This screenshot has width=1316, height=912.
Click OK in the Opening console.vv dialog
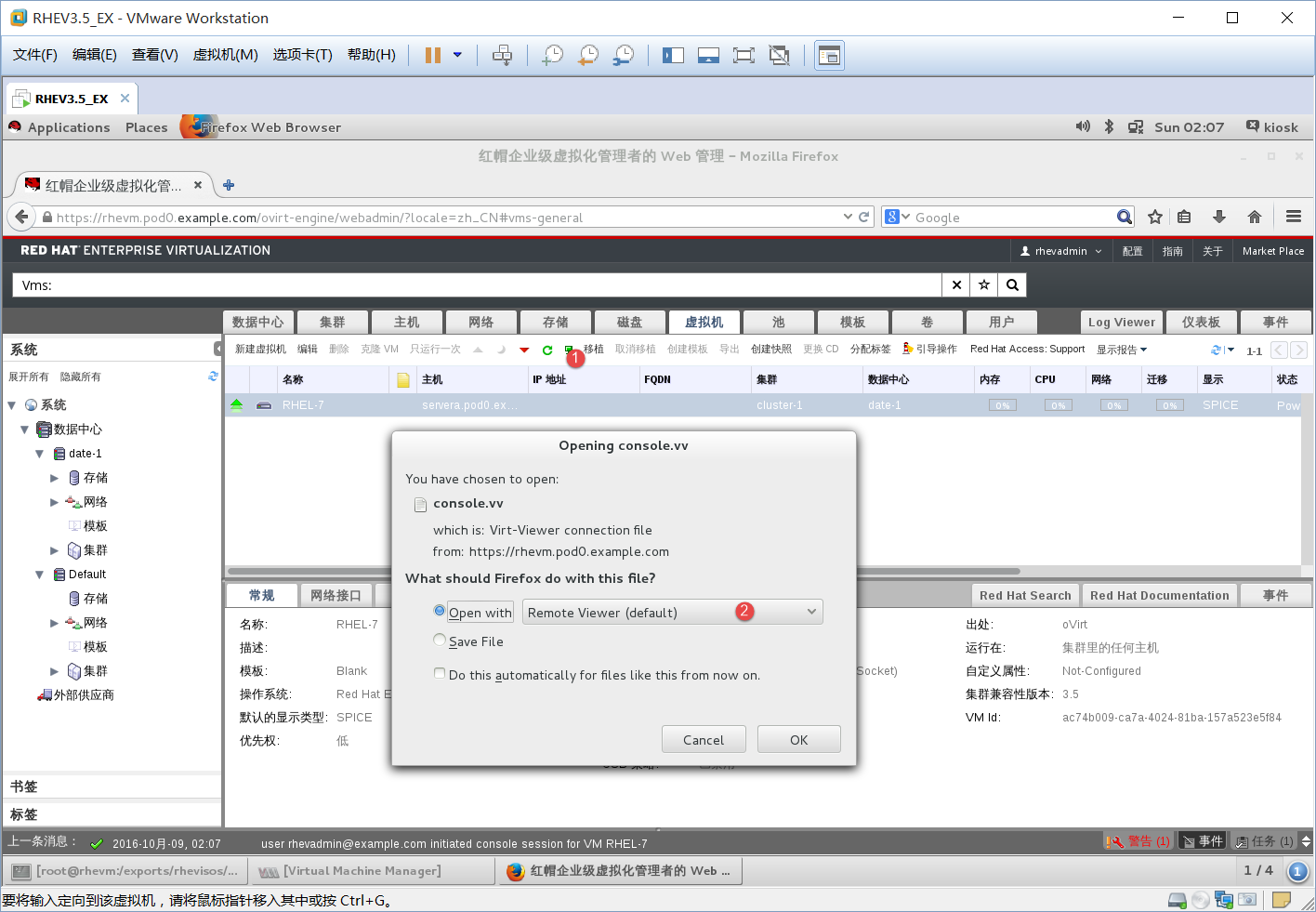click(x=799, y=740)
